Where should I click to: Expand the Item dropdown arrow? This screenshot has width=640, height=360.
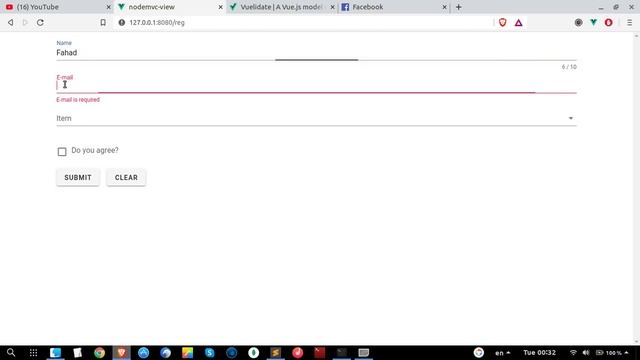click(571, 118)
